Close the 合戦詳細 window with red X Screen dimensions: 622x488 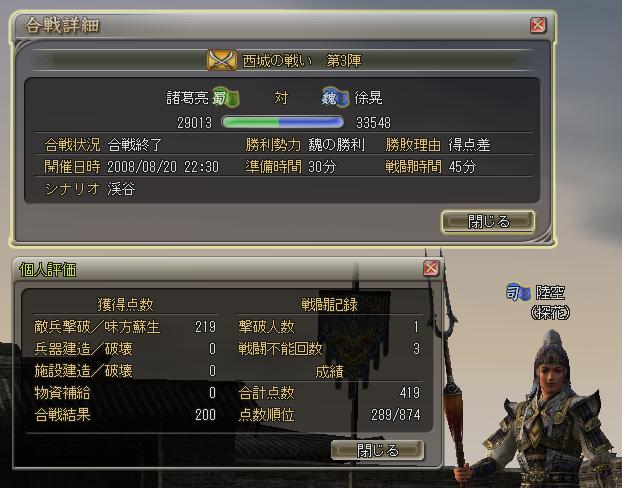[538, 25]
